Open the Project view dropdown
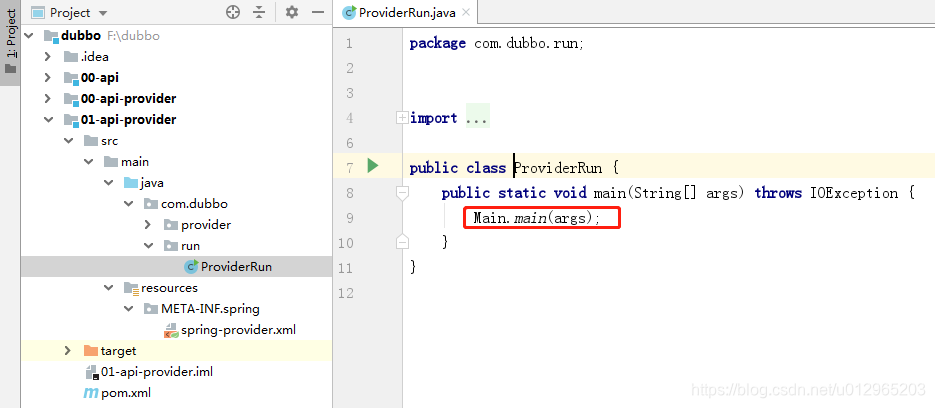The height and width of the screenshot is (408, 935). pyautogui.click(x=101, y=13)
